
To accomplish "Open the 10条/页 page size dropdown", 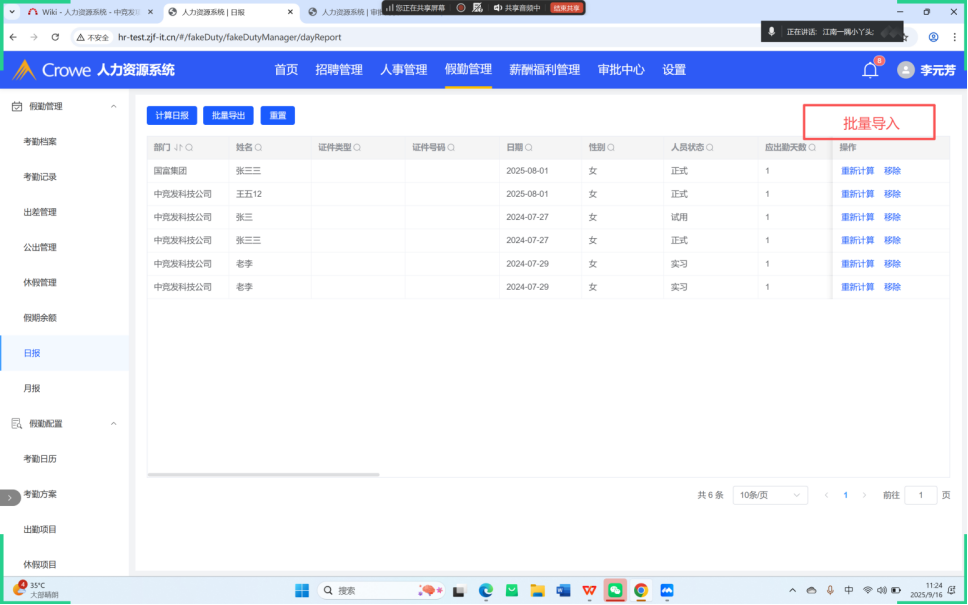I will (x=770, y=495).
